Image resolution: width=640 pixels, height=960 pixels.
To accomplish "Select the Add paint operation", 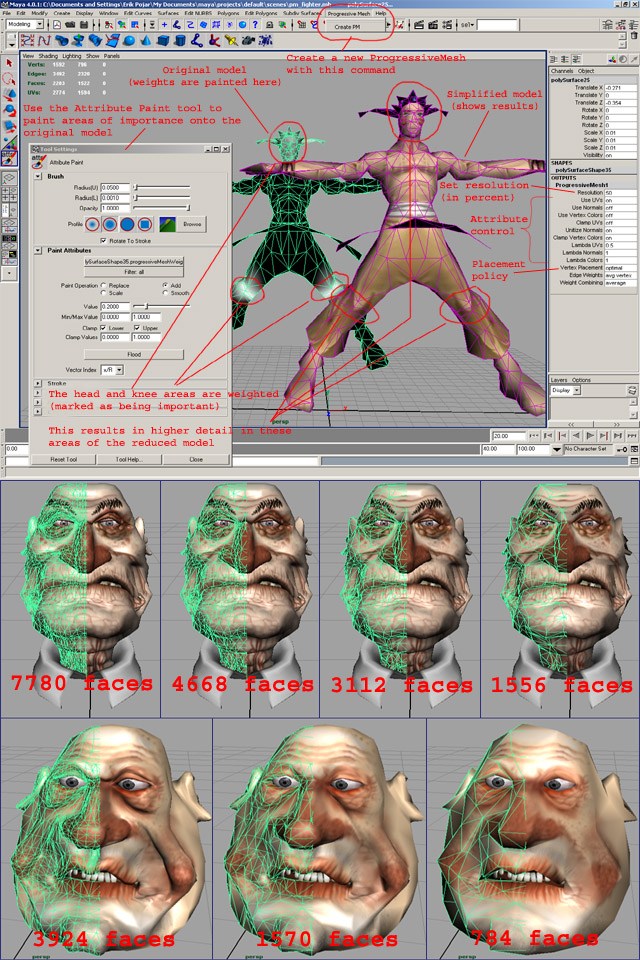I will tap(165, 285).
